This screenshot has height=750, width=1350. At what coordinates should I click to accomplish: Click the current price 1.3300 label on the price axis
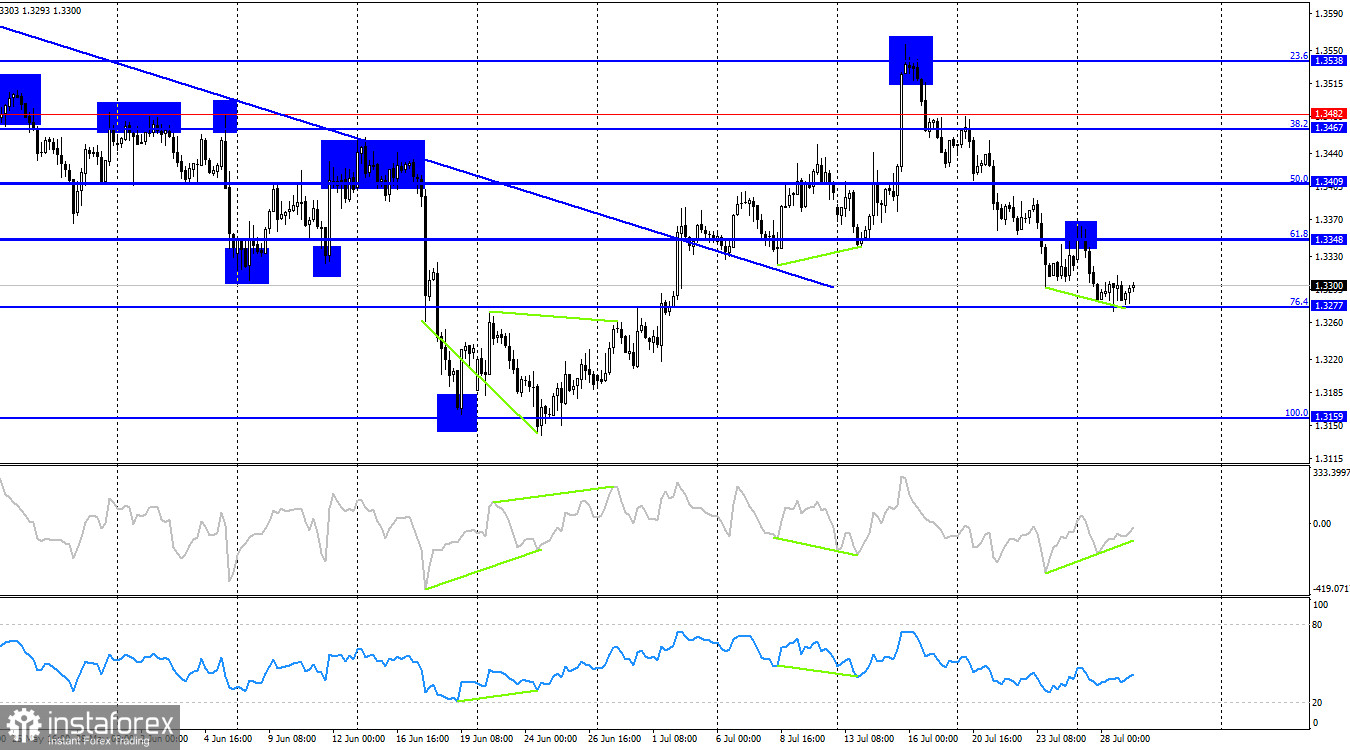tap(1328, 286)
